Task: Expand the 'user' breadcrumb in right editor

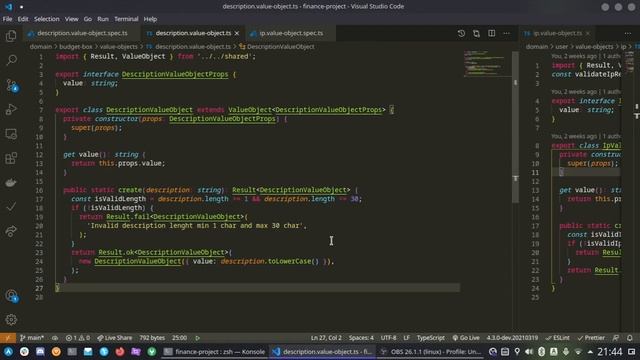Action: (x=561, y=47)
